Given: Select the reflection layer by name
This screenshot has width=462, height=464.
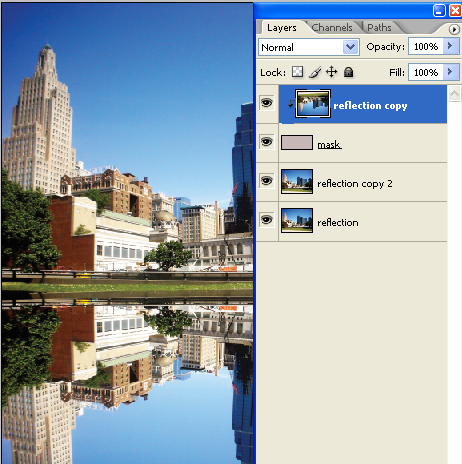Looking at the screenshot, I should 338,222.
